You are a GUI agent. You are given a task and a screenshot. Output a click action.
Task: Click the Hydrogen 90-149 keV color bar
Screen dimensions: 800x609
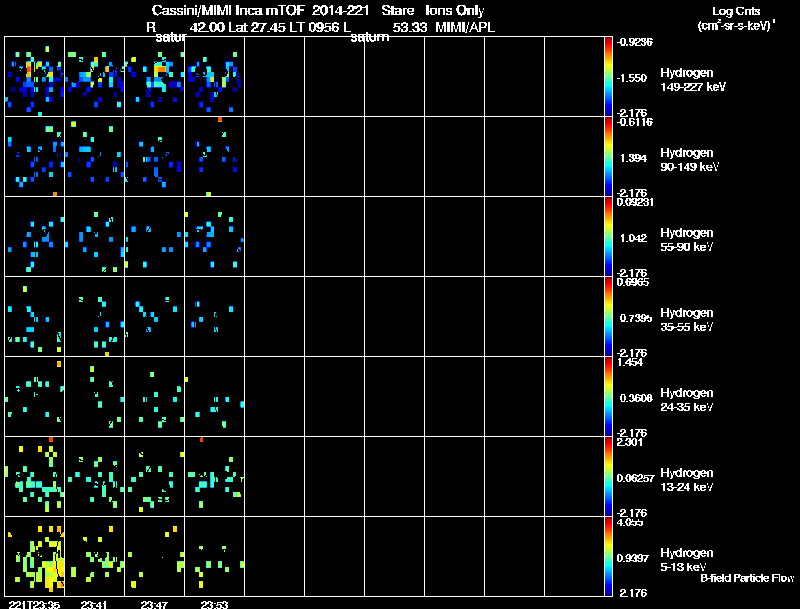[608, 157]
